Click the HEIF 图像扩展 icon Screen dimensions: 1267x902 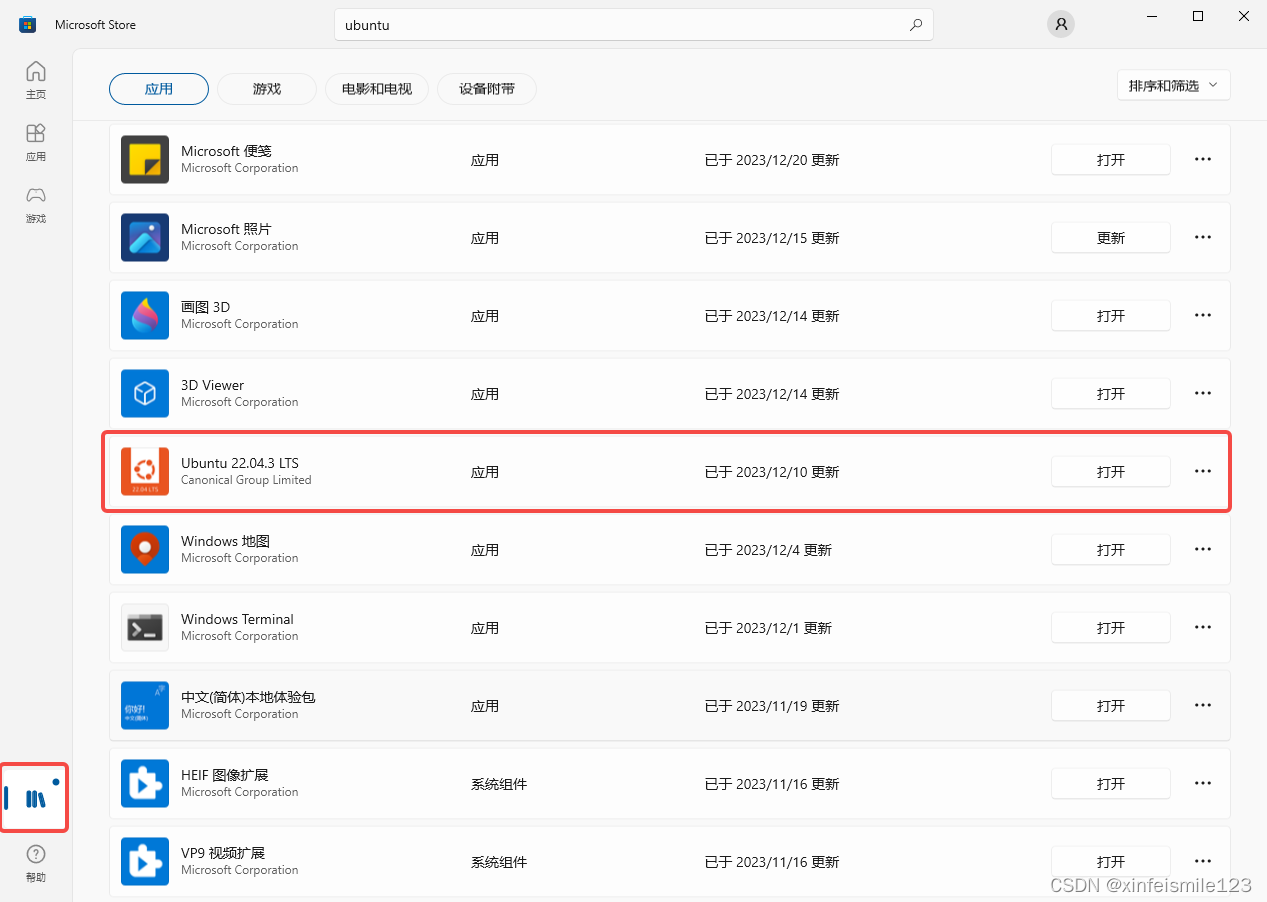145,784
